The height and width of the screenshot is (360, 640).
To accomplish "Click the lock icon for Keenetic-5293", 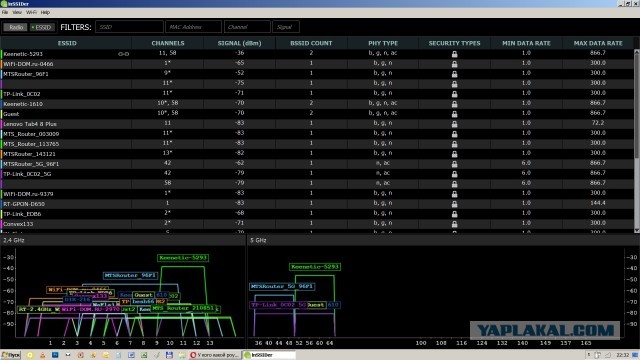I will (454, 54).
